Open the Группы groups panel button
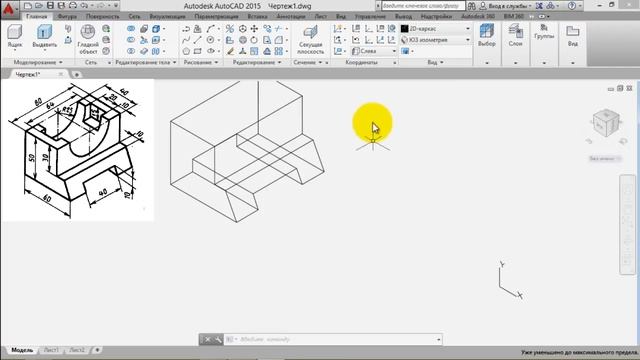The height and width of the screenshot is (360, 640). click(544, 32)
